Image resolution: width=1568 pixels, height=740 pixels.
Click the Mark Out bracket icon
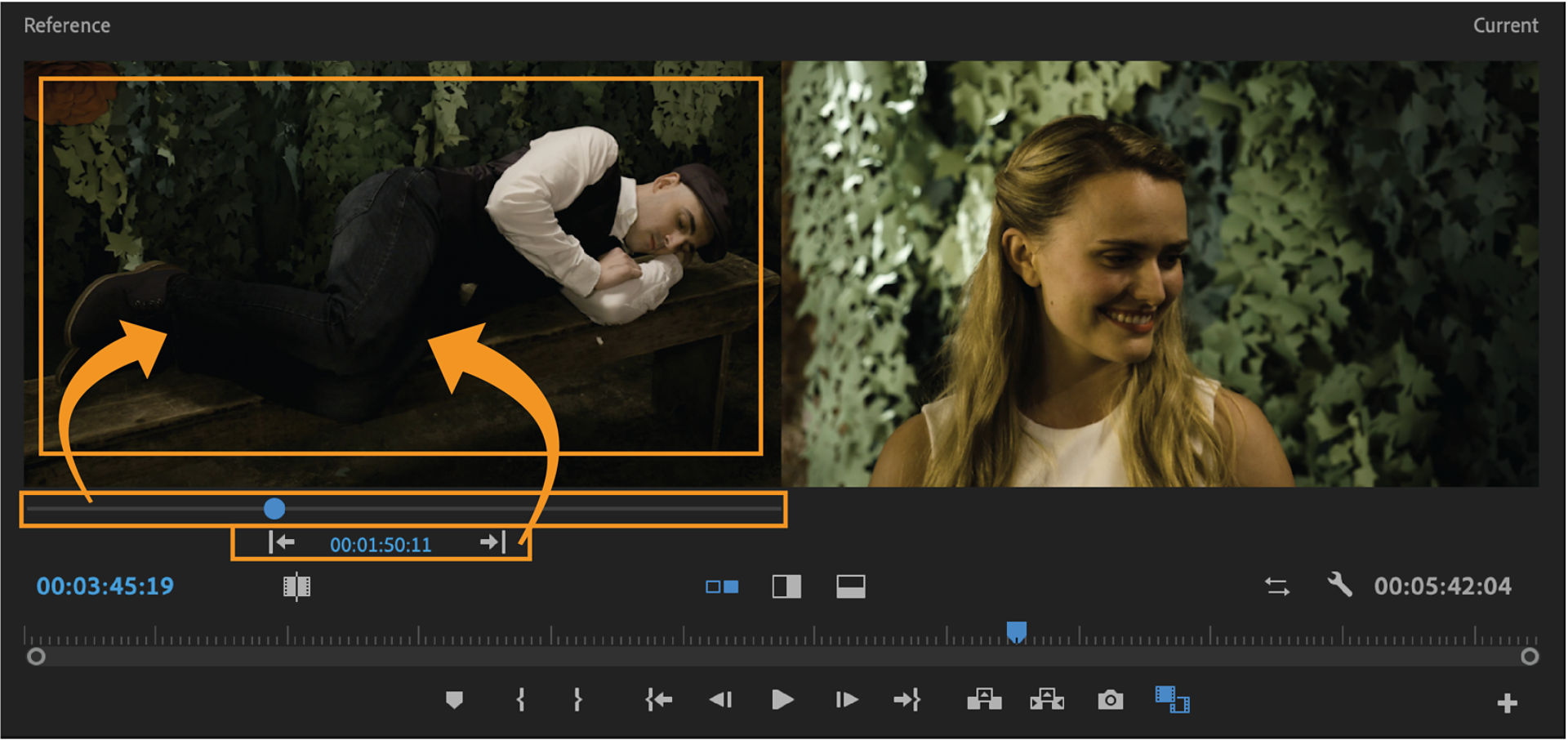pyautogui.click(x=577, y=700)
